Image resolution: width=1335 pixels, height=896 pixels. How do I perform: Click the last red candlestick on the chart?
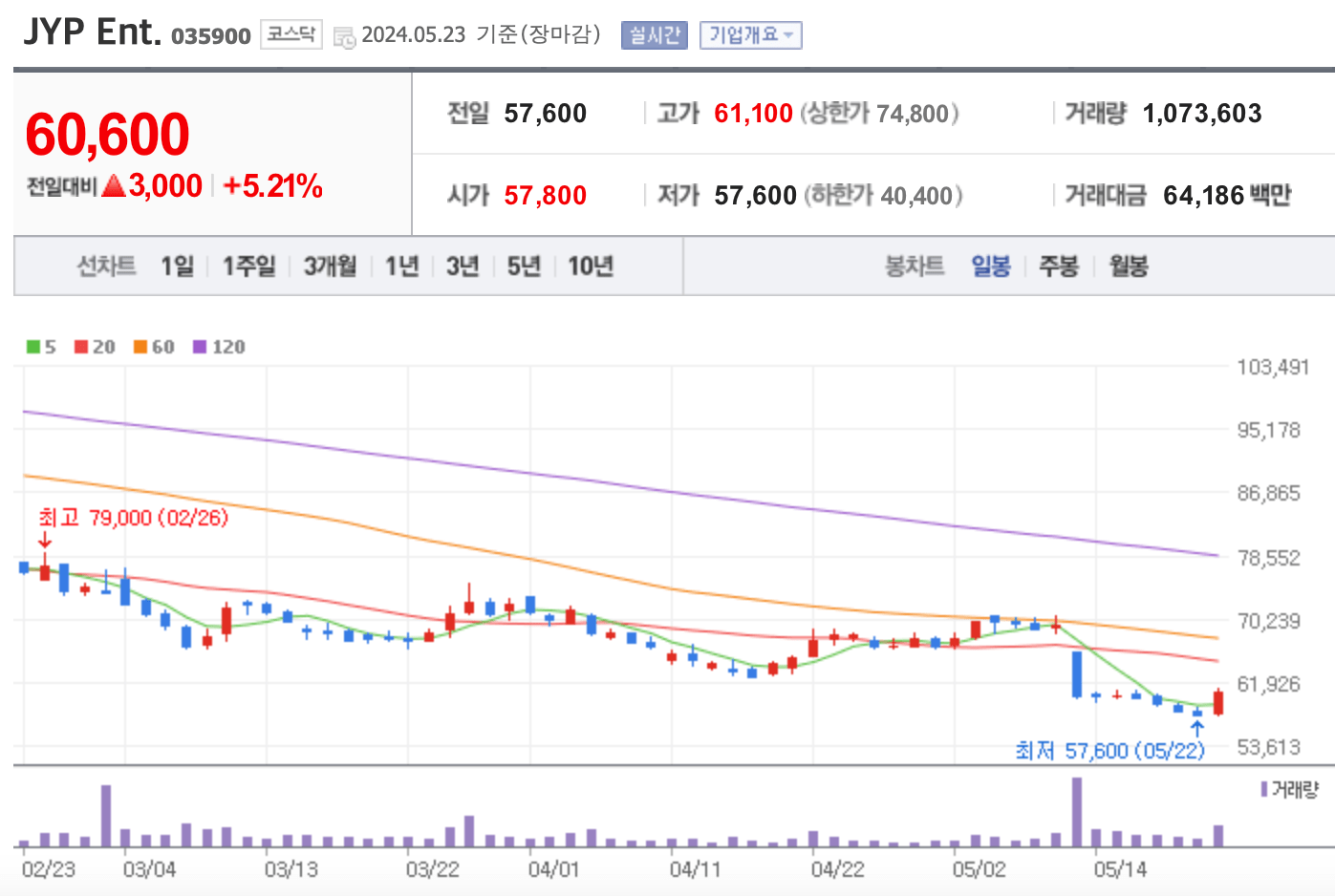pos(1218,702)
